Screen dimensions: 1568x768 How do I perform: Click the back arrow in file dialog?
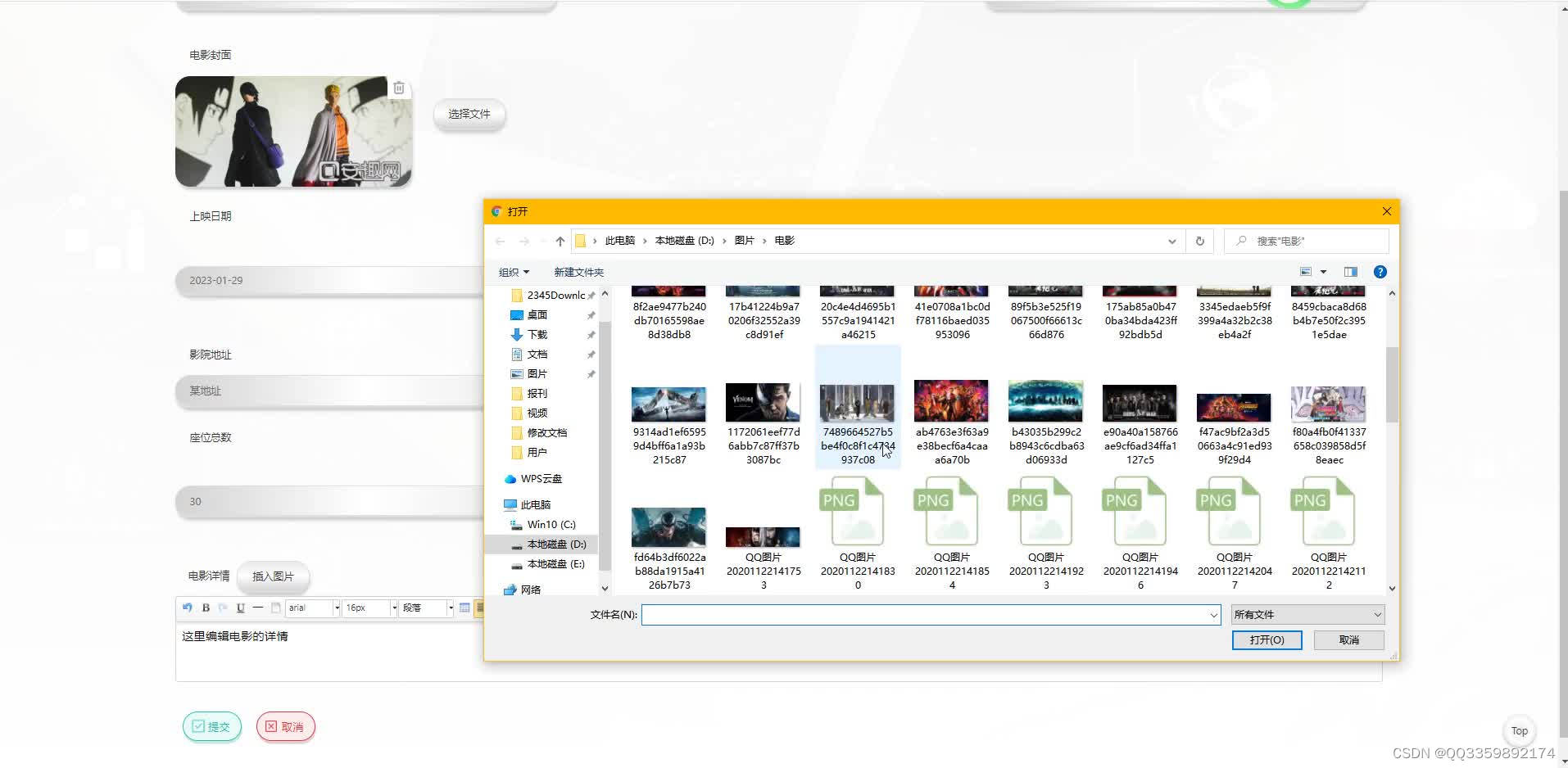pyautogui.click(x=500, y=241)
